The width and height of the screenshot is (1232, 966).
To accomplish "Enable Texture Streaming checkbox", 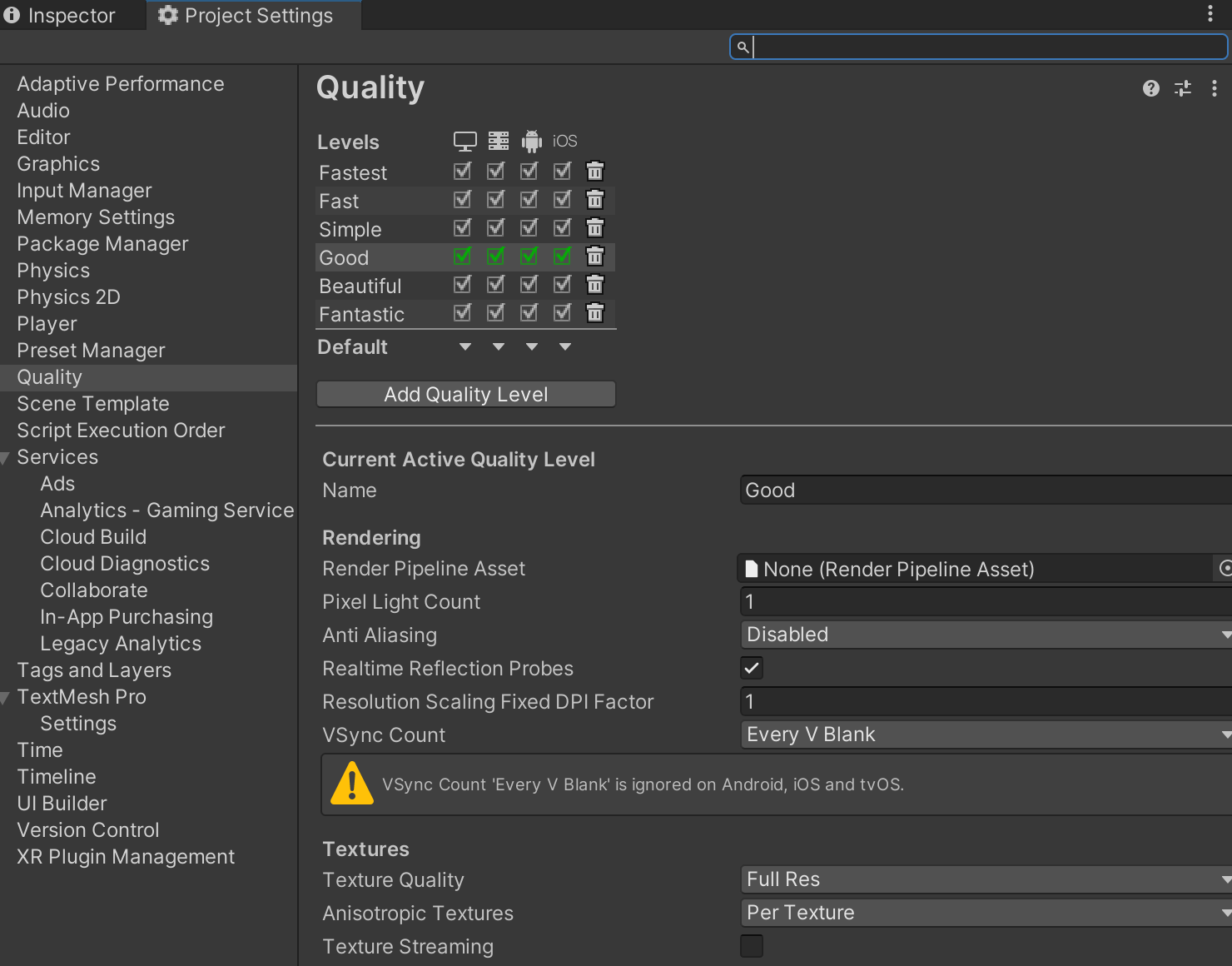I will tap(752, 946).
